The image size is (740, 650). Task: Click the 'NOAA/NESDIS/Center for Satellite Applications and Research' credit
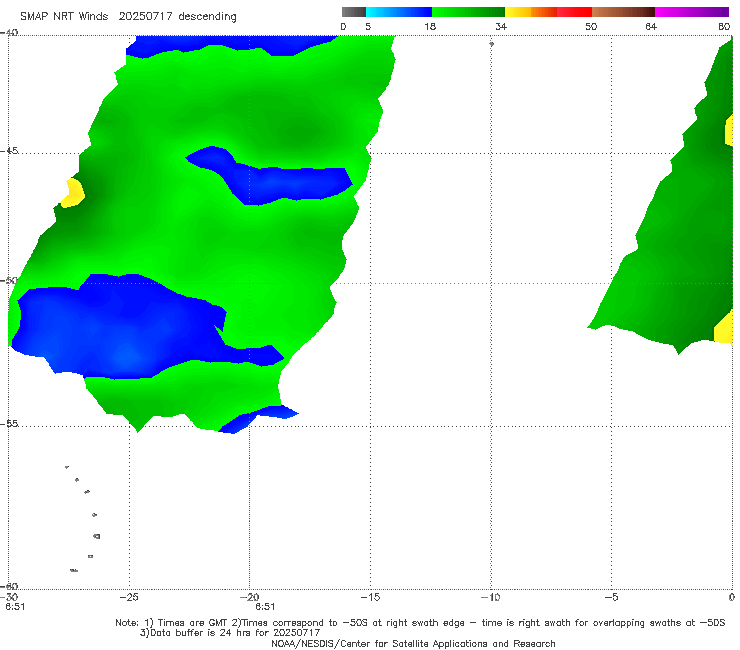click(x=413, y=643)
